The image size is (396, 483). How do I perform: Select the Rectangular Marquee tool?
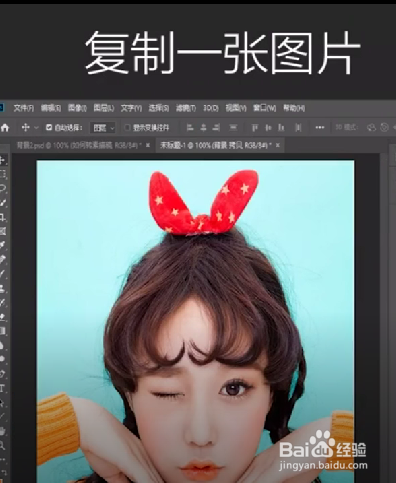[x=2, y=174]
